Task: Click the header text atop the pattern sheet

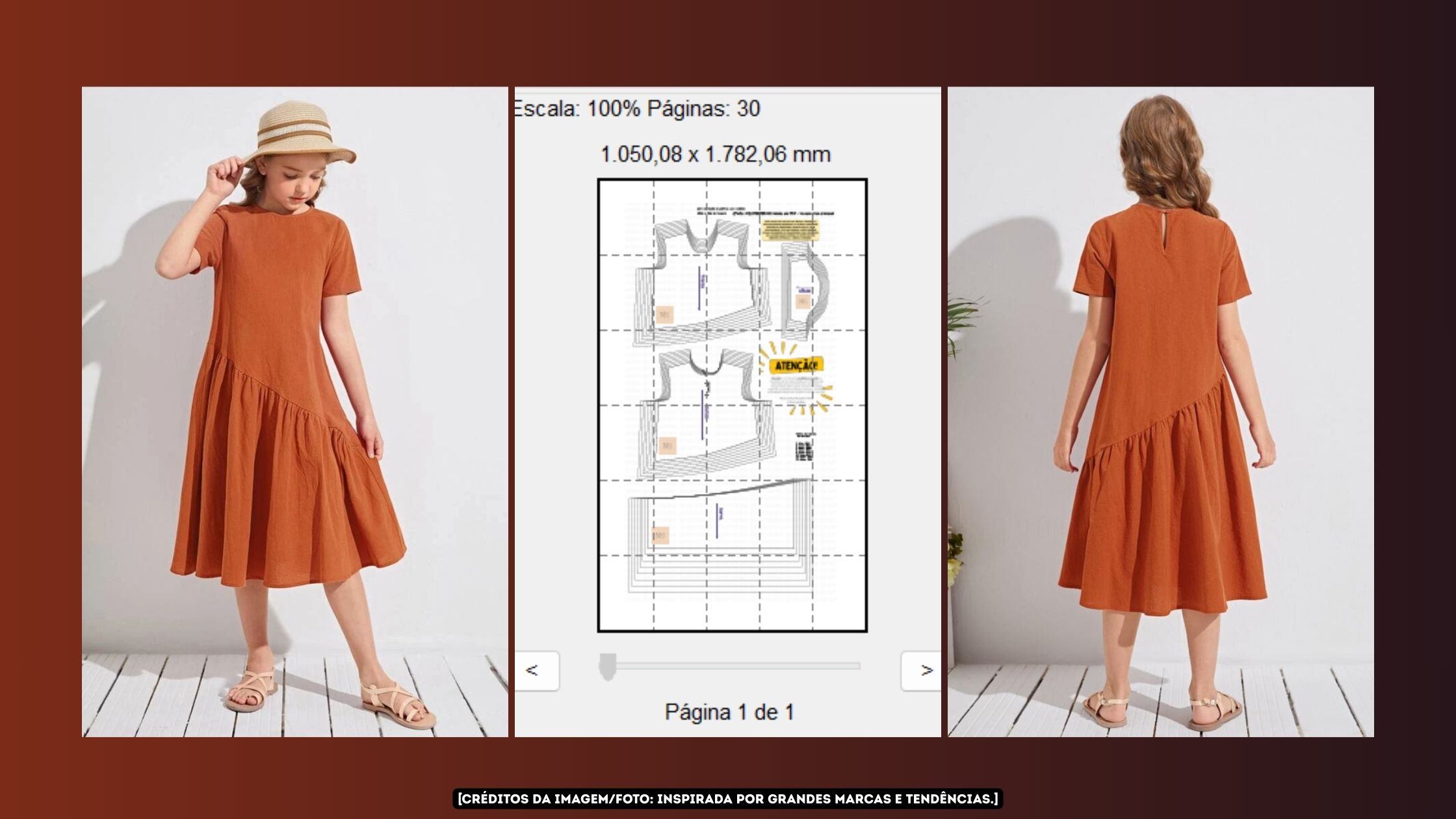Action: click(x=764, y=211)
